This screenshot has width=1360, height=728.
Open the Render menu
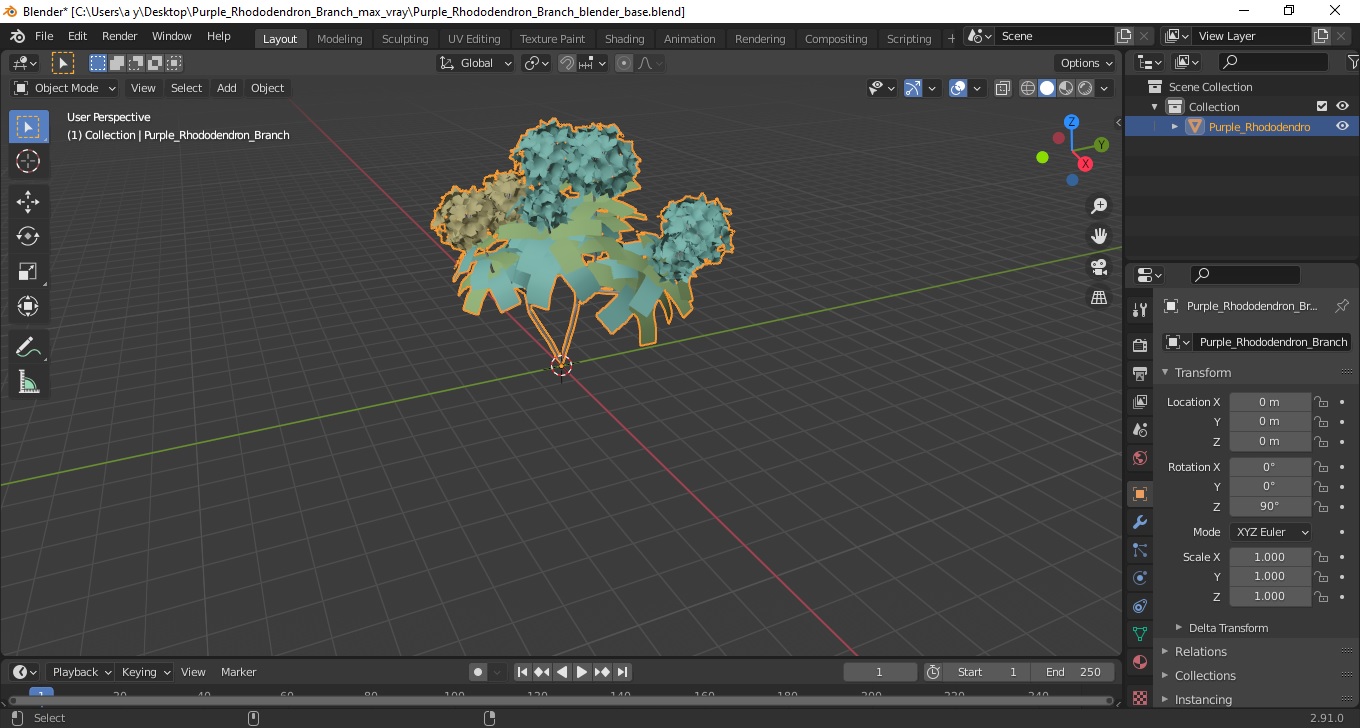(119, 36)
